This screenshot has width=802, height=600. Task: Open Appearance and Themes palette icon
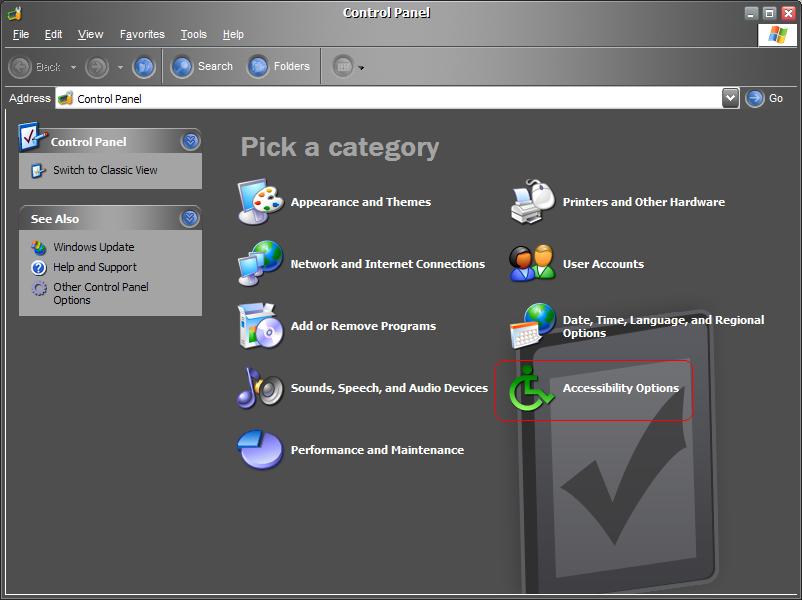point(260,202)
